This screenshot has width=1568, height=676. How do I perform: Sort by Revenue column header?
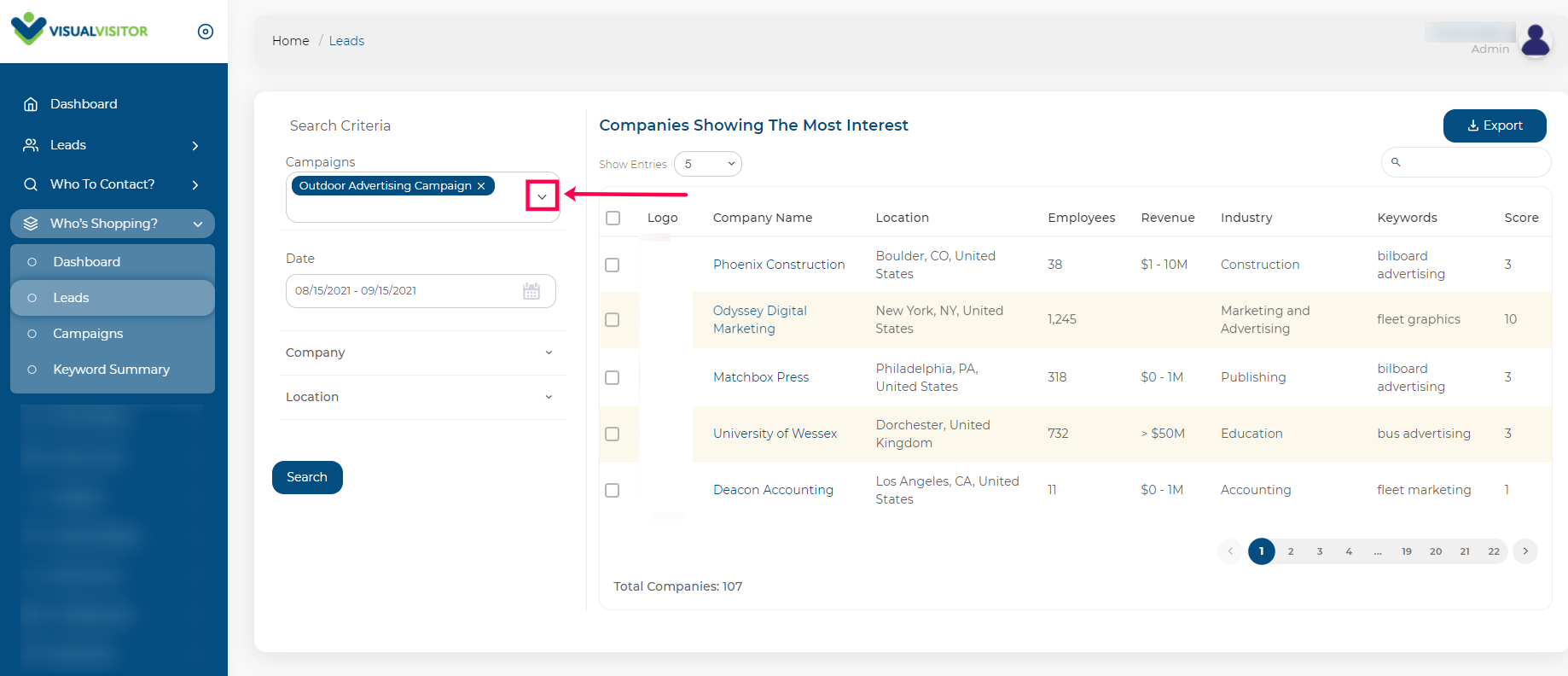click(x=1168, y=218)
